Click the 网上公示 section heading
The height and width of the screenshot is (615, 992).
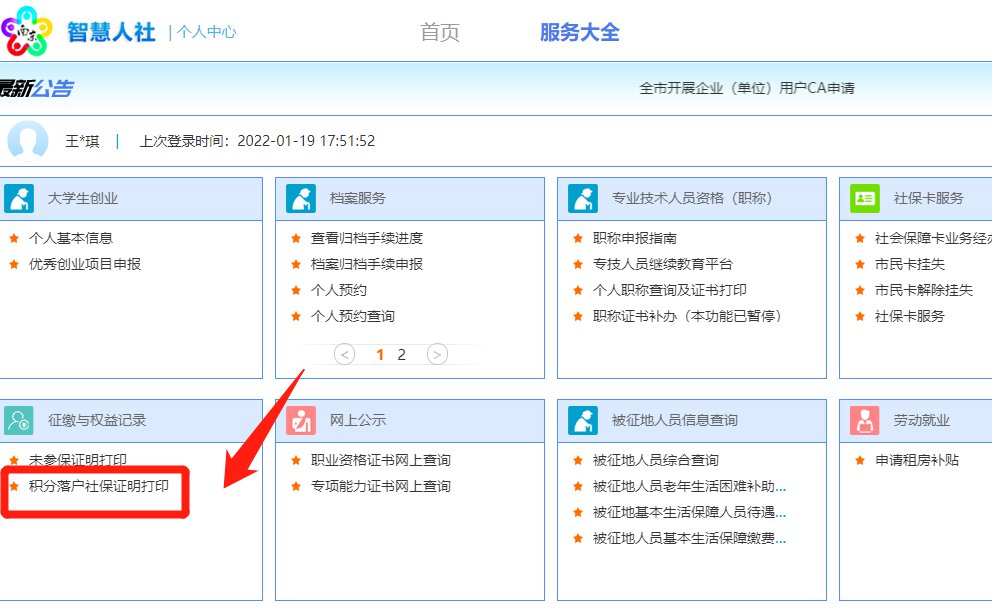(357, 420)
